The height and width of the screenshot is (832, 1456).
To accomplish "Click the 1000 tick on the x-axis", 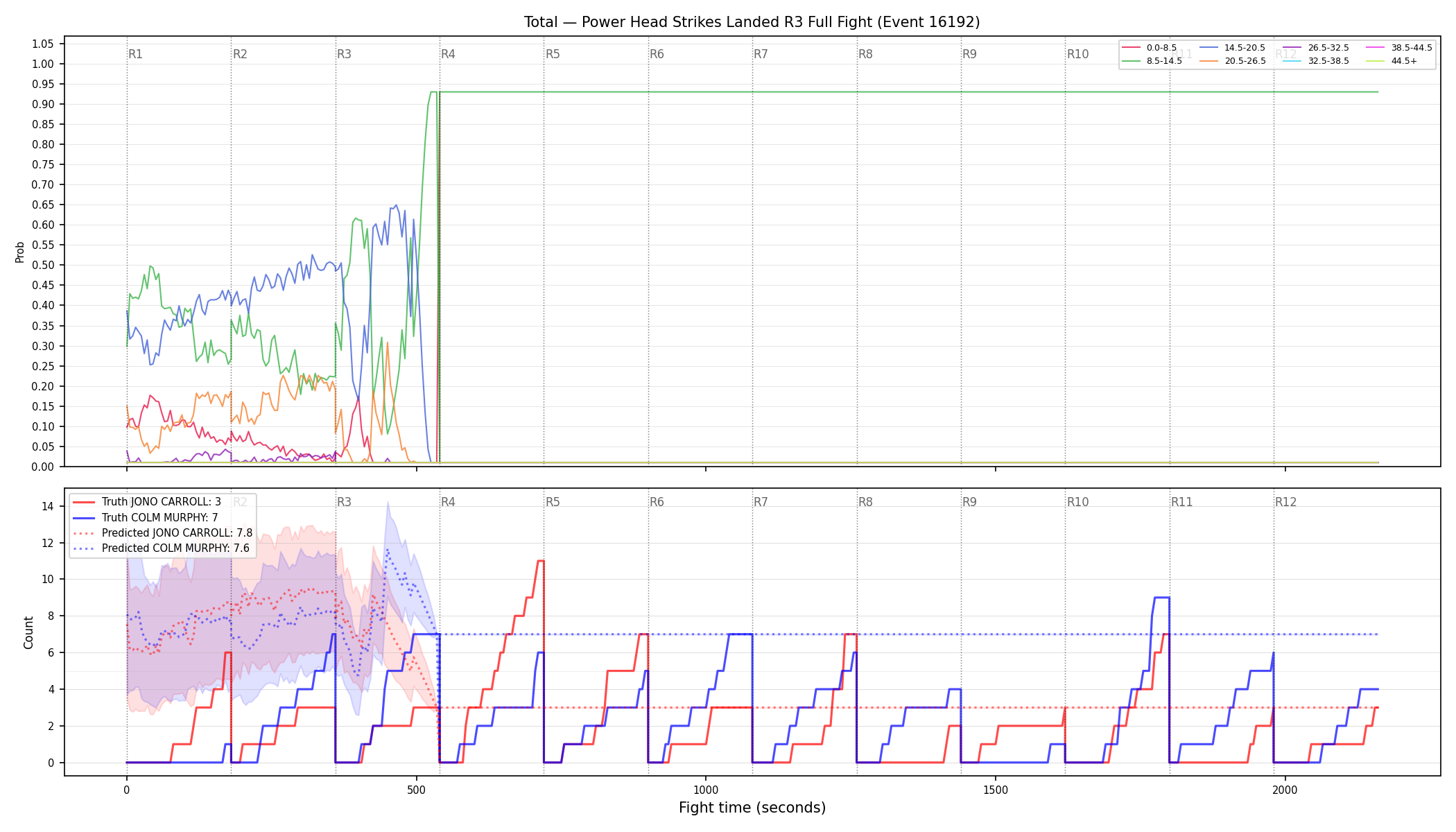I will (x=706, y=790).
